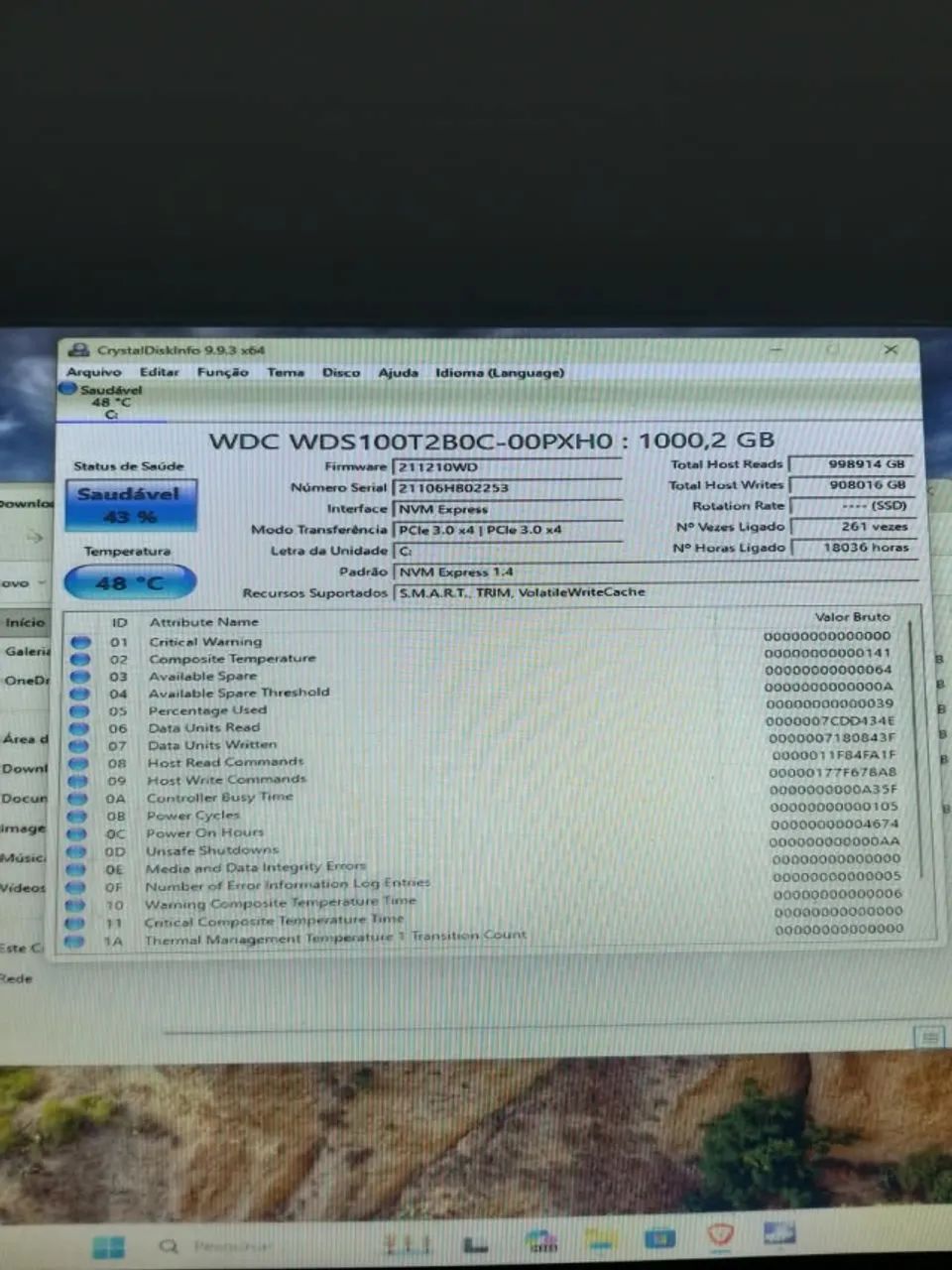952x1270 pixels.
Task: Click the Interface field NVM Express
Action: (x=508, y=509)
